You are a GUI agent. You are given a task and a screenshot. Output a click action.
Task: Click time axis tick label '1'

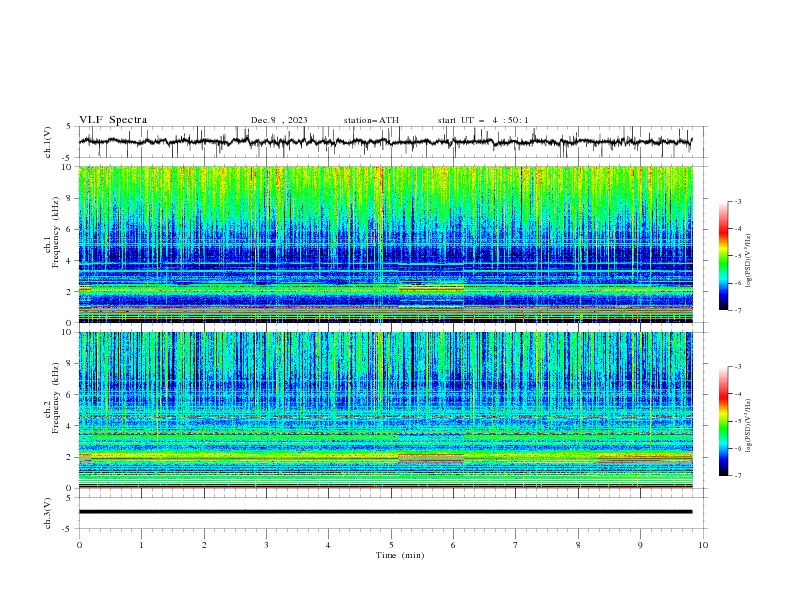141,545
